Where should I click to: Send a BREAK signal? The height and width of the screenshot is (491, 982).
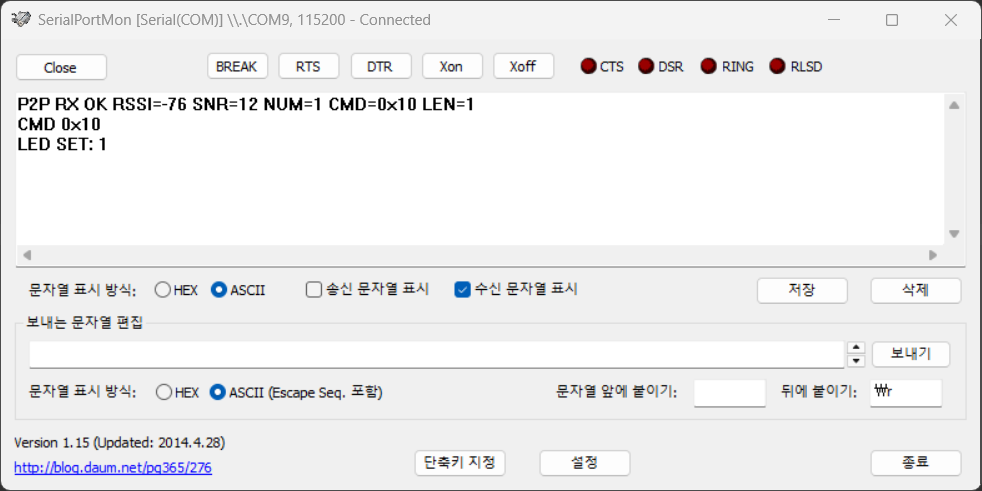pyautogui.click(x=237, y=66)
